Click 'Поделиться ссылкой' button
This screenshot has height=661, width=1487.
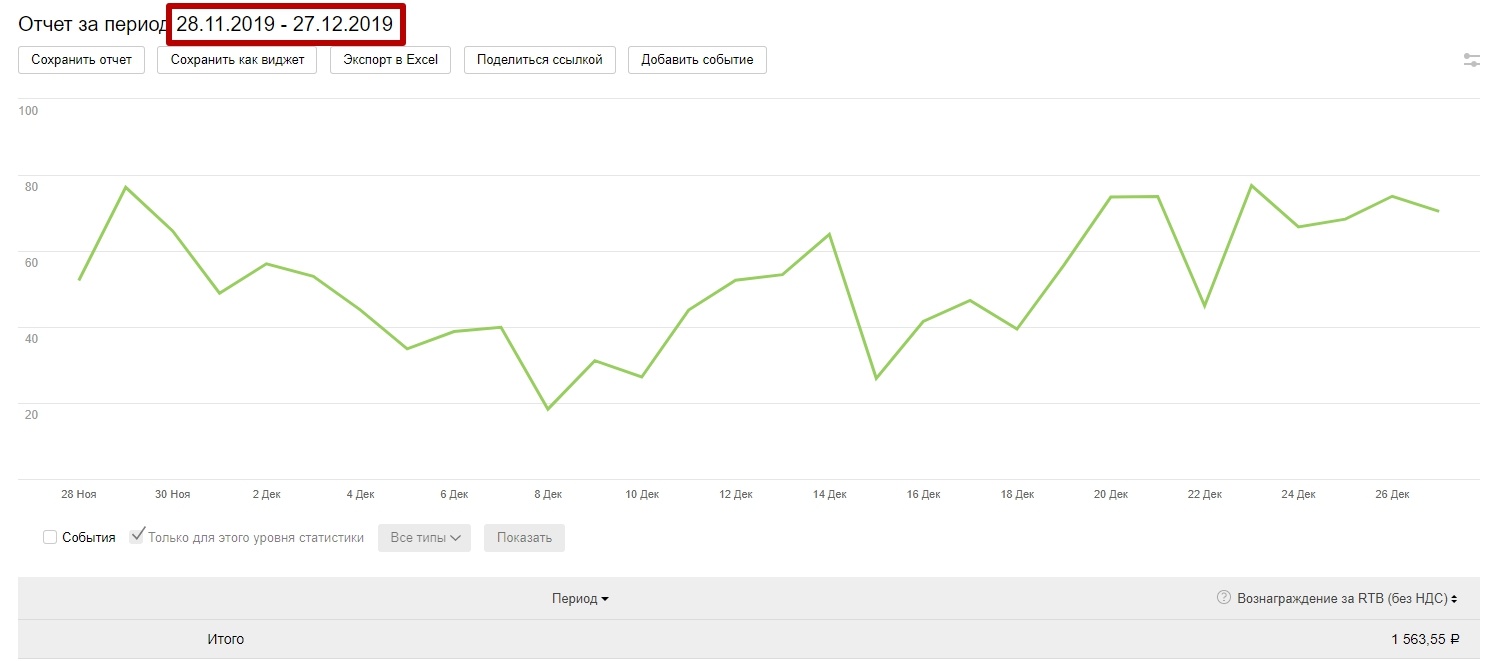coord(540,60)
